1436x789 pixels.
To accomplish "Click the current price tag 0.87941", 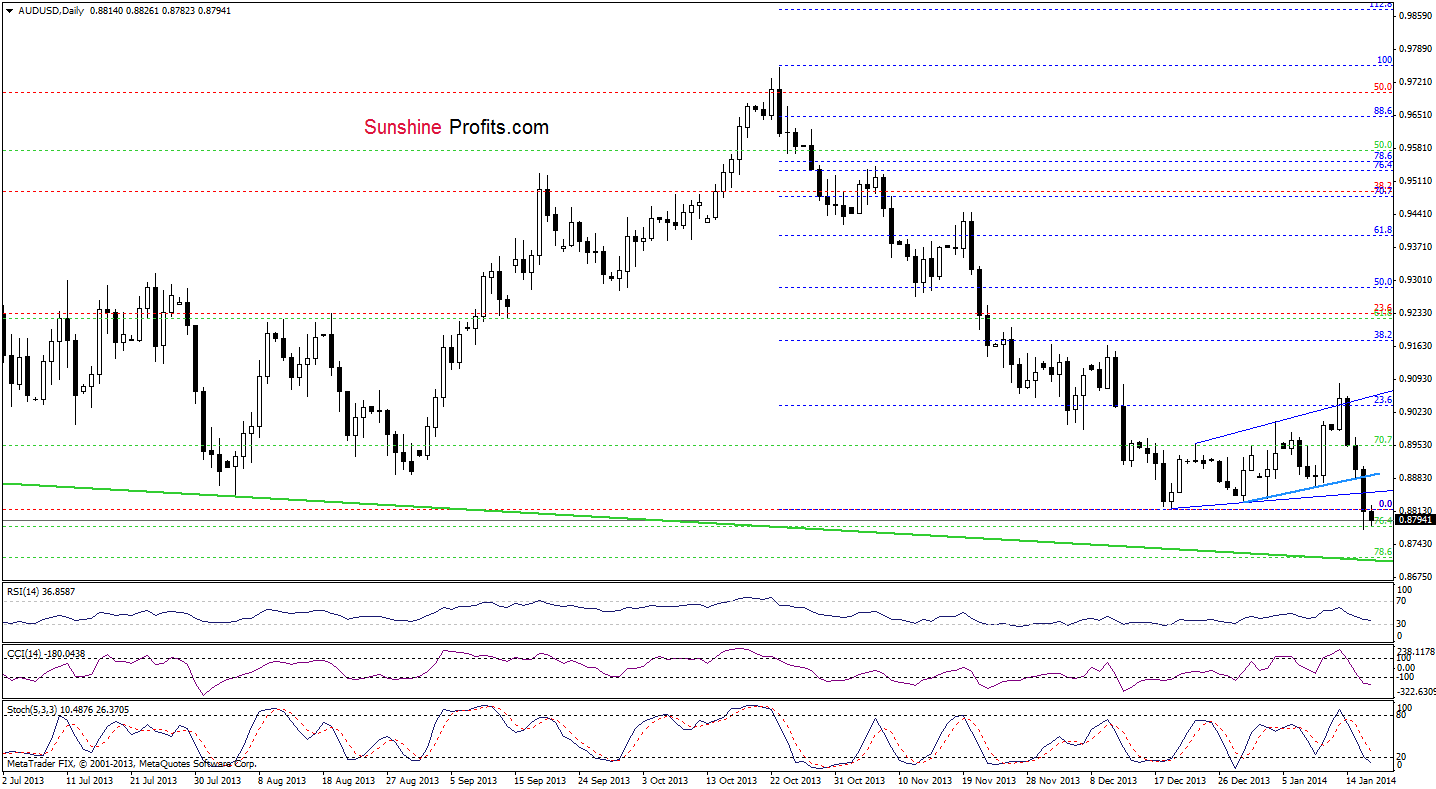I will (1416, 519).
